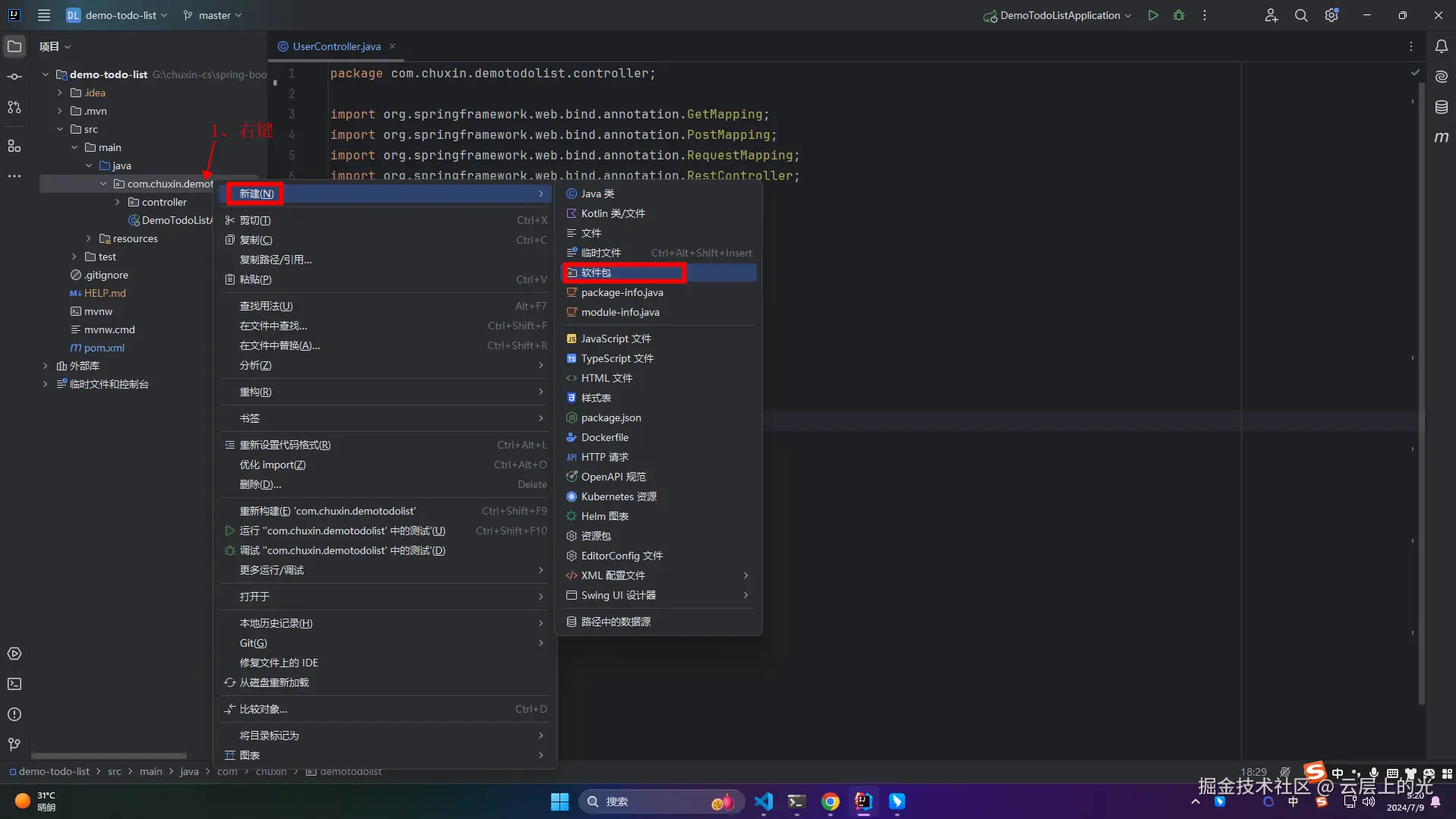Open the Problems tool window icon
The height and width of the screenshot is (819, 1456).
14,714
